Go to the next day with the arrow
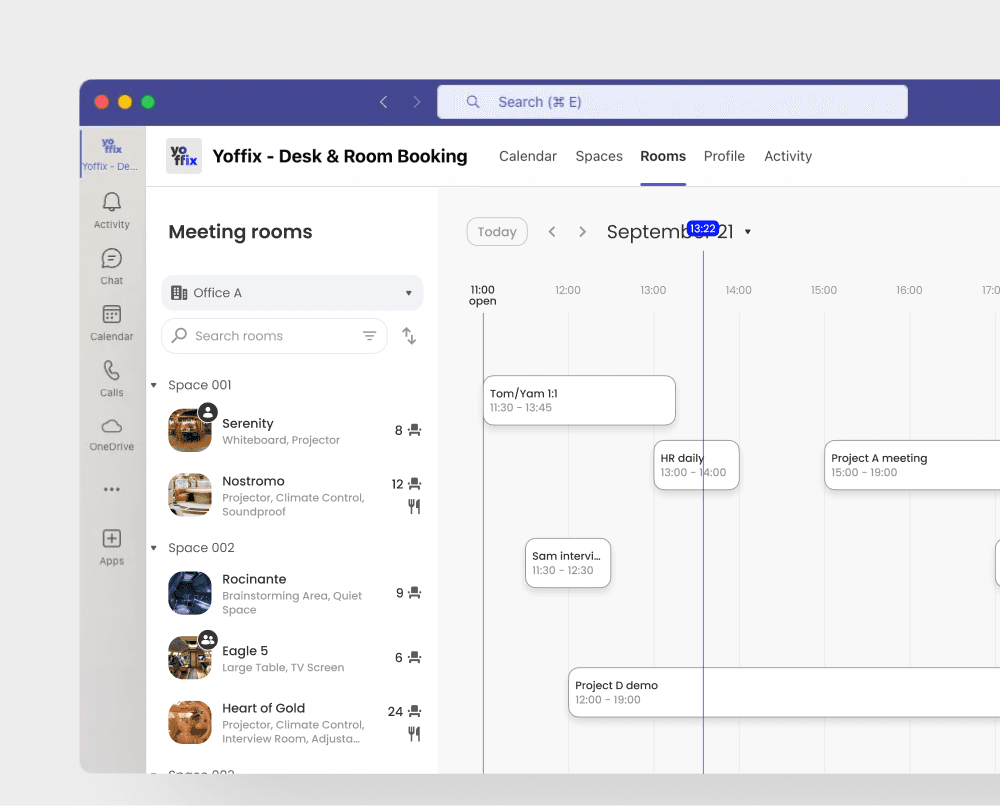 click(583, 231)
